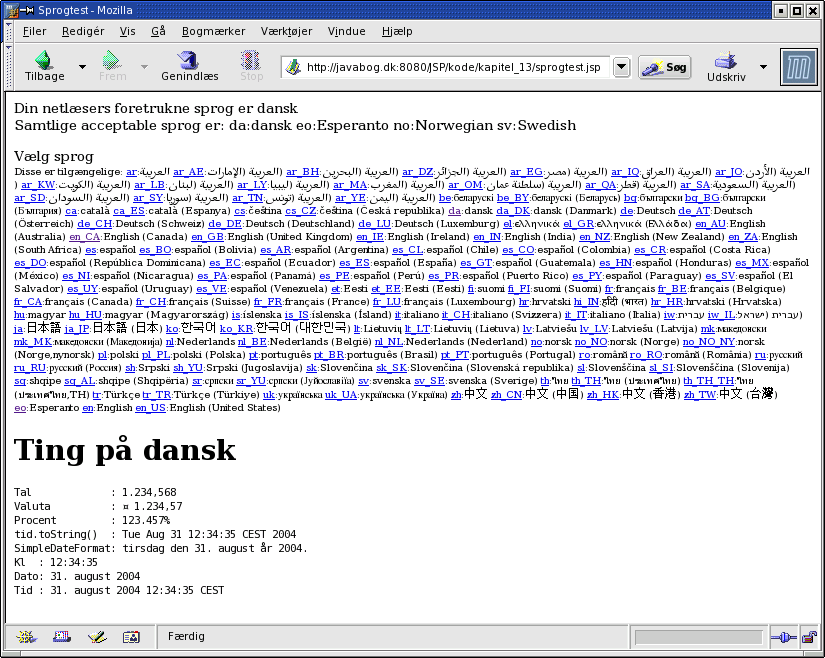Open the Mail icon in status bar
The image size is (825, 658).
[x=62, y=636]
